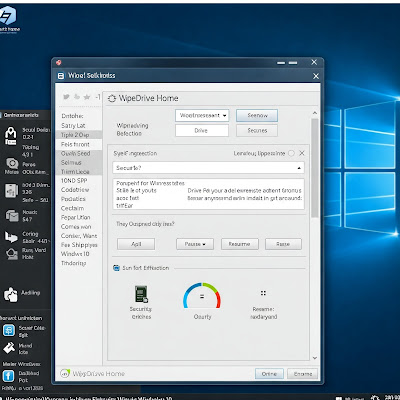This screenshot has height=400, width=400.
Task: Select 'Pcoduties' in the sidebar list
Action: (x=73, y=199)
